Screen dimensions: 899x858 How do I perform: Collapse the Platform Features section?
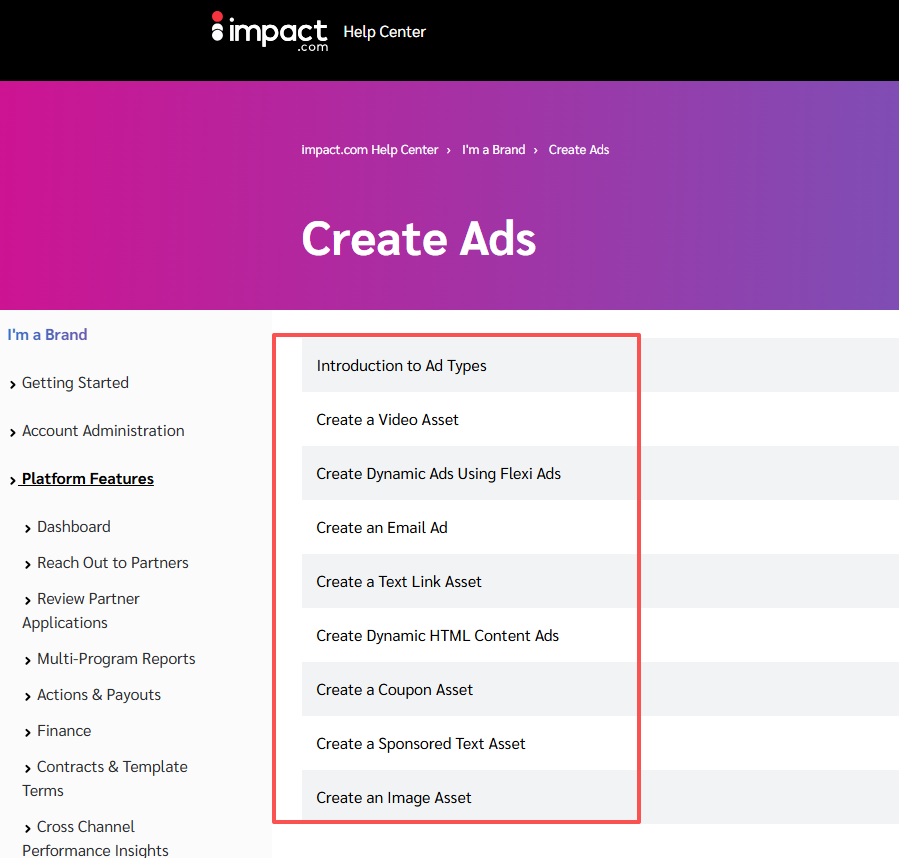coord(12,479)
